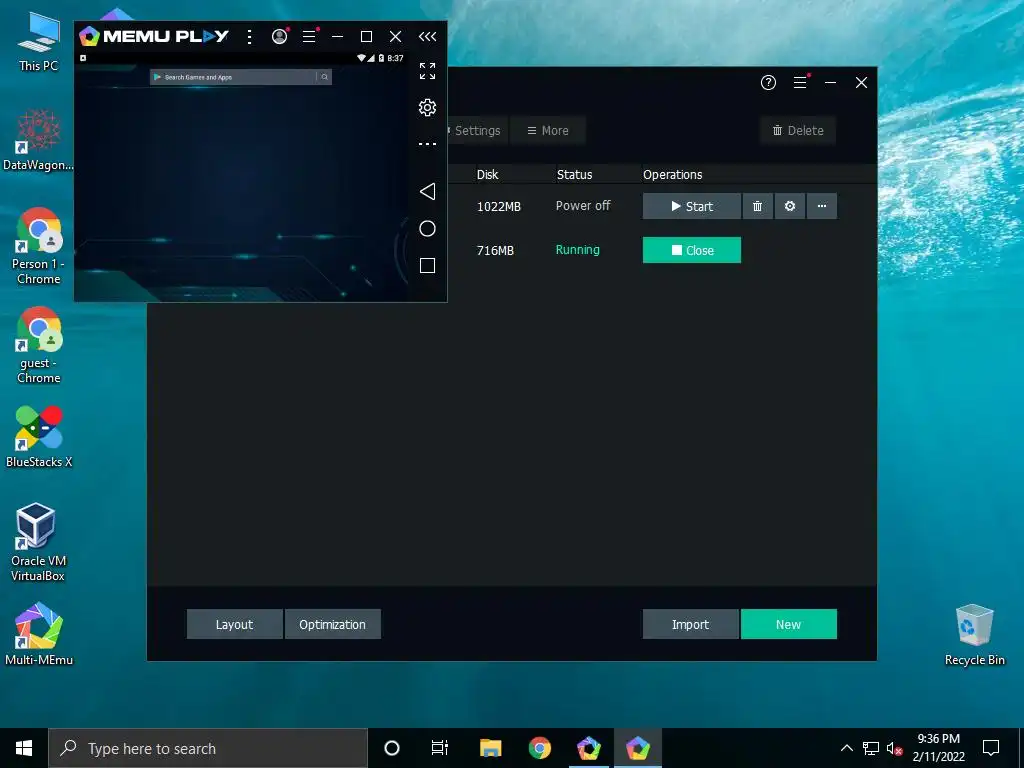Select the Recycle Bin desktop icon
This screenshot has width=1024, height=768.
pyautogui.click(x=974, y=635)
